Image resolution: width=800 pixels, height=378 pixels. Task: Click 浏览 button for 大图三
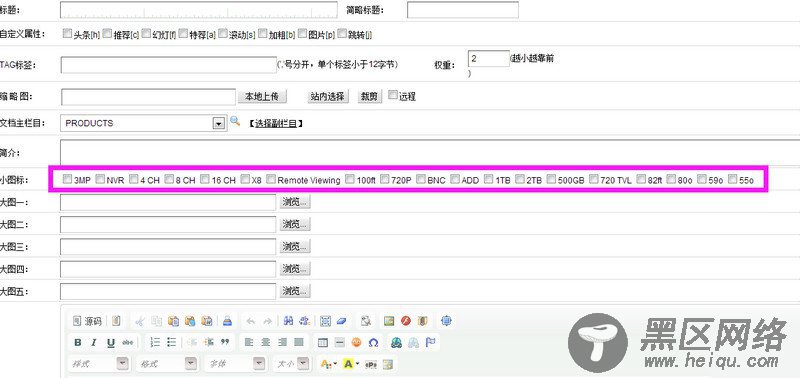(295, 247)
